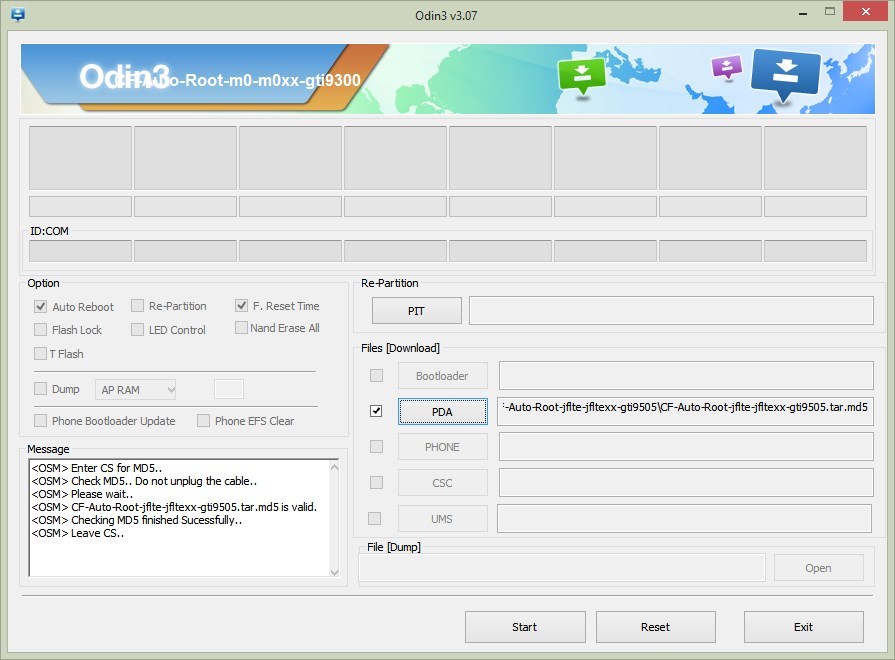Toggle F. Reset Time option
The width and height of the screenshot is (895, 660).
tap(241, 305)
